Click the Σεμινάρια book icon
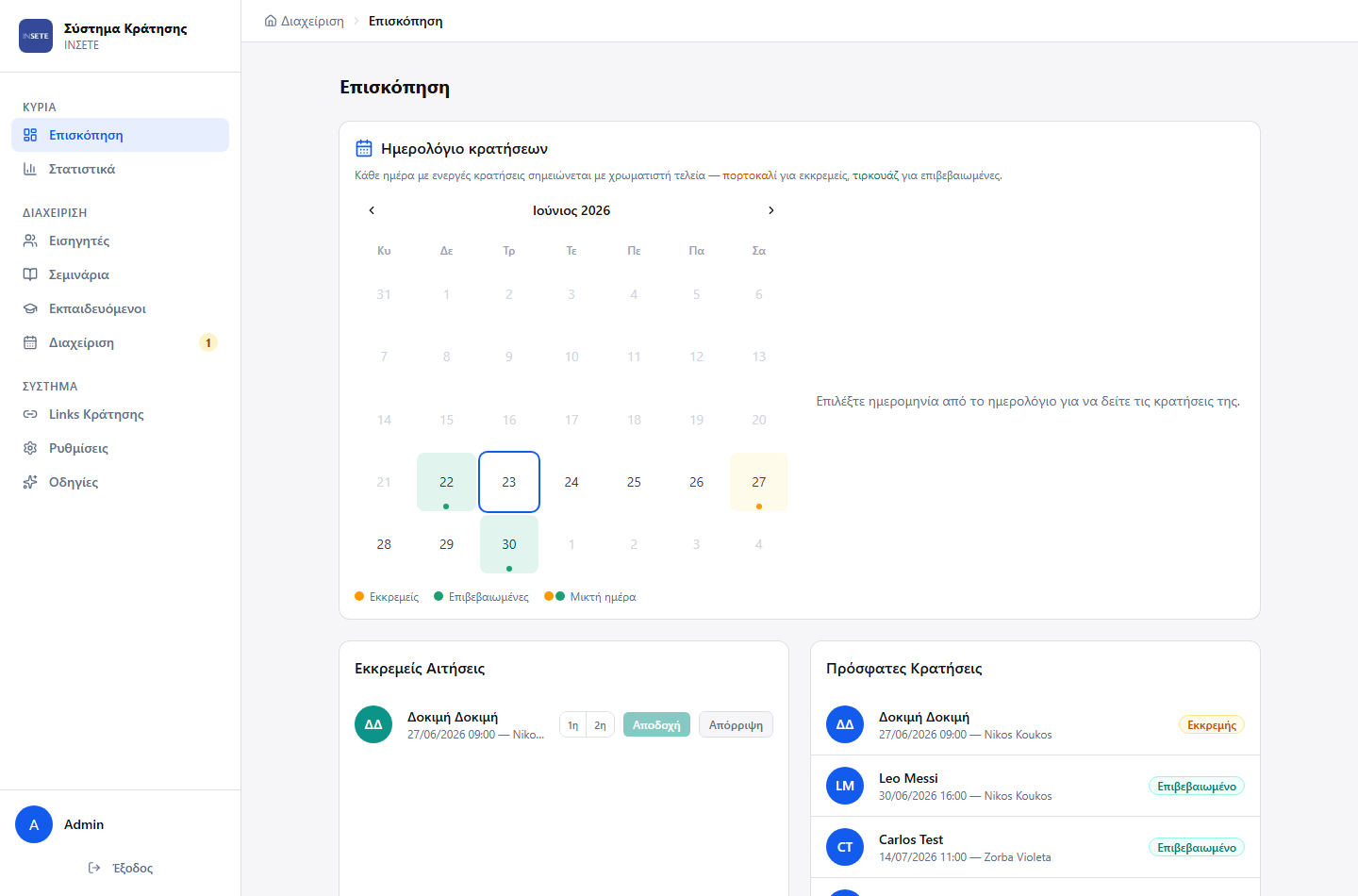 tap(30, 274)
